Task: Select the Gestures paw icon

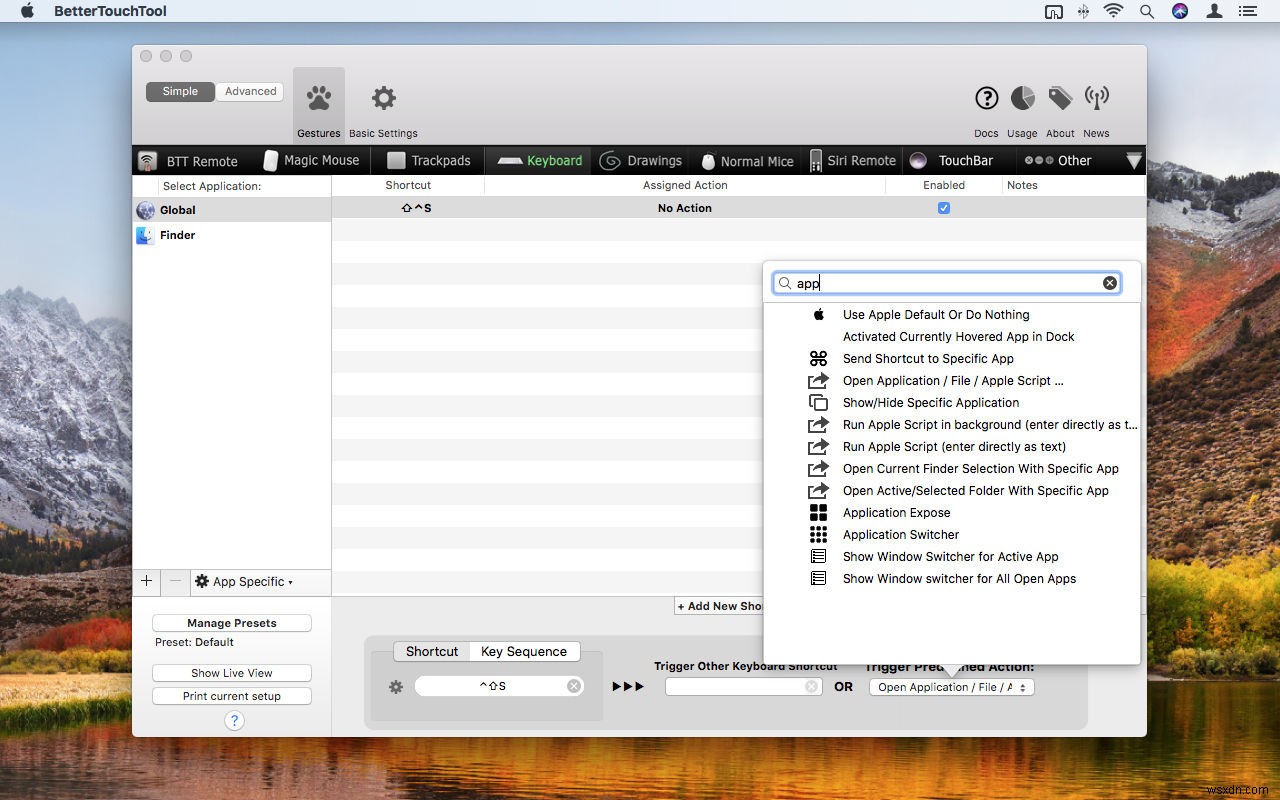Action: tap(318, 96)
